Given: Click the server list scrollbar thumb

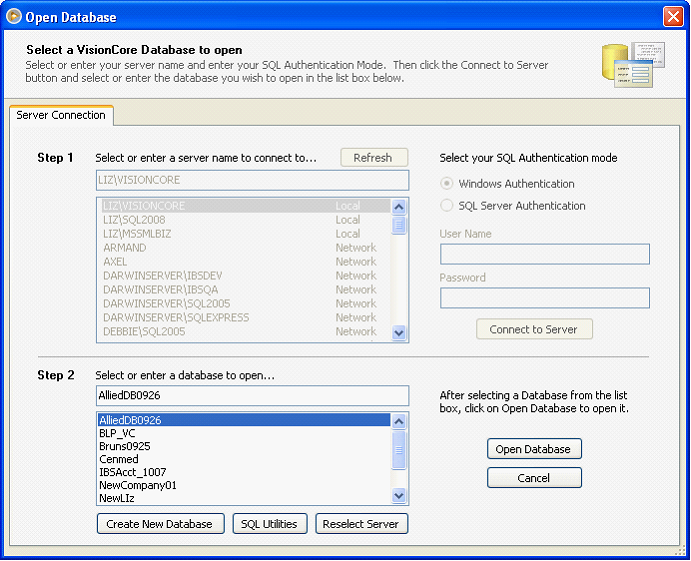Looking at the screenshot, I should [399, 225].
